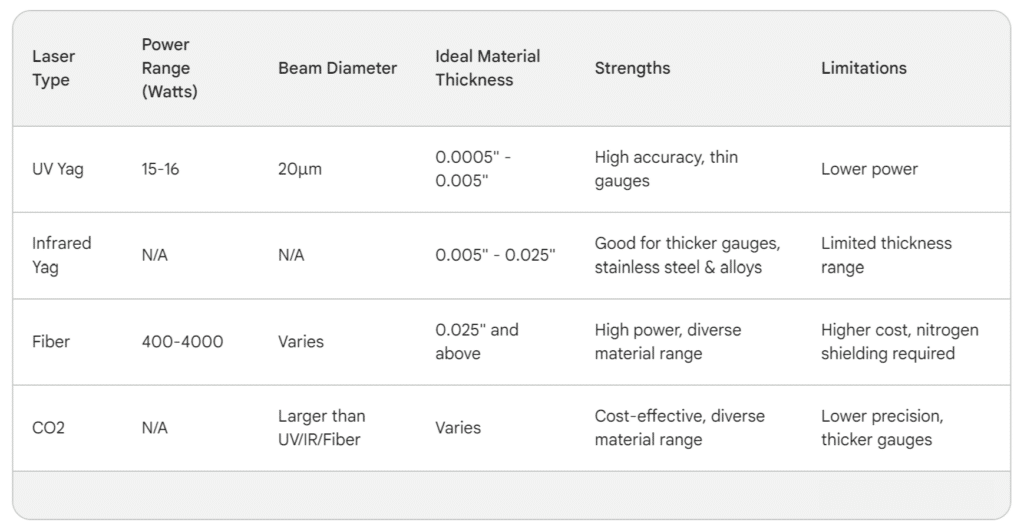Click the Limitations column header

[863, 68]
